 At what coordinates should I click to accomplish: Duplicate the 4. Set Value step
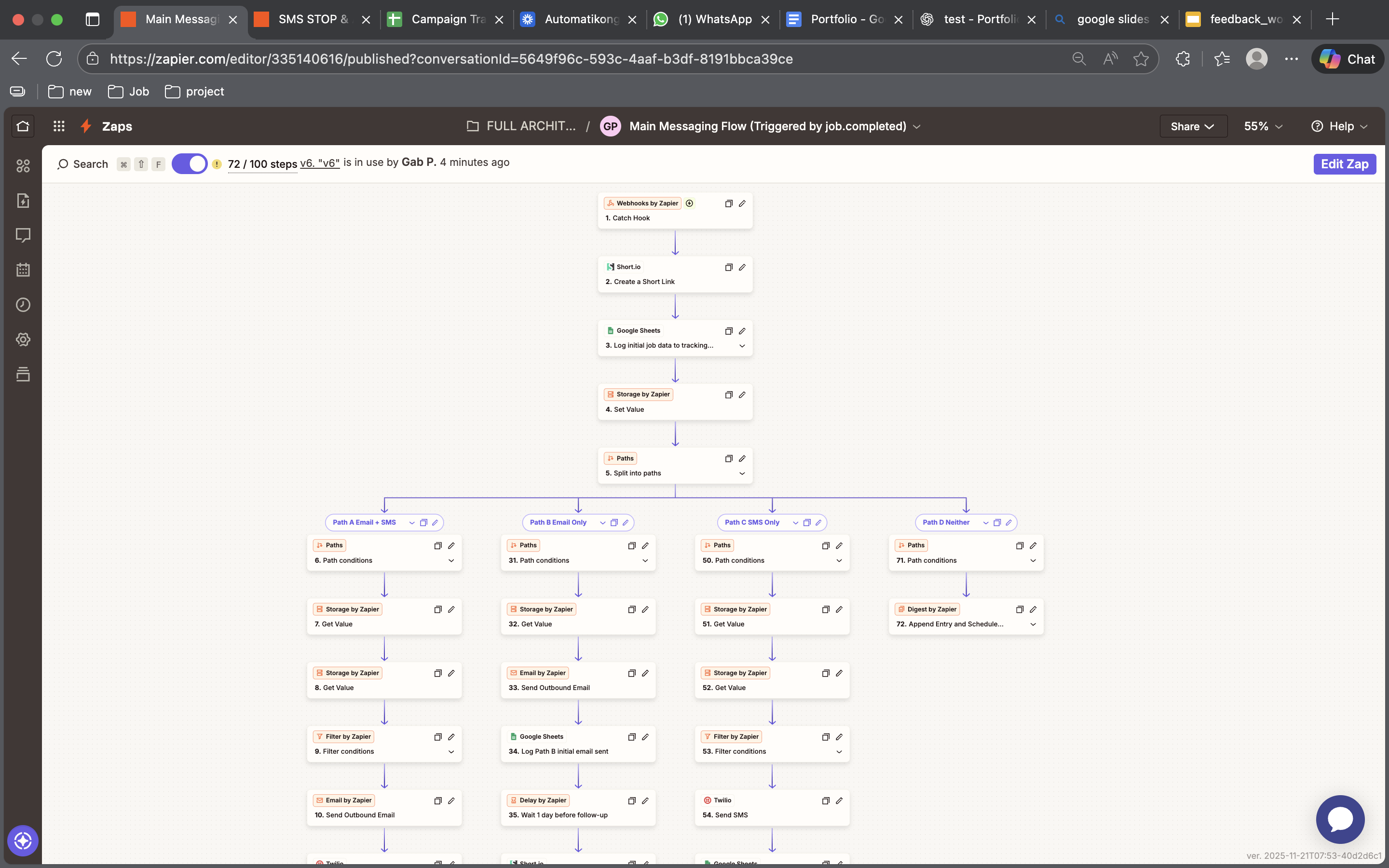[728, 394]
